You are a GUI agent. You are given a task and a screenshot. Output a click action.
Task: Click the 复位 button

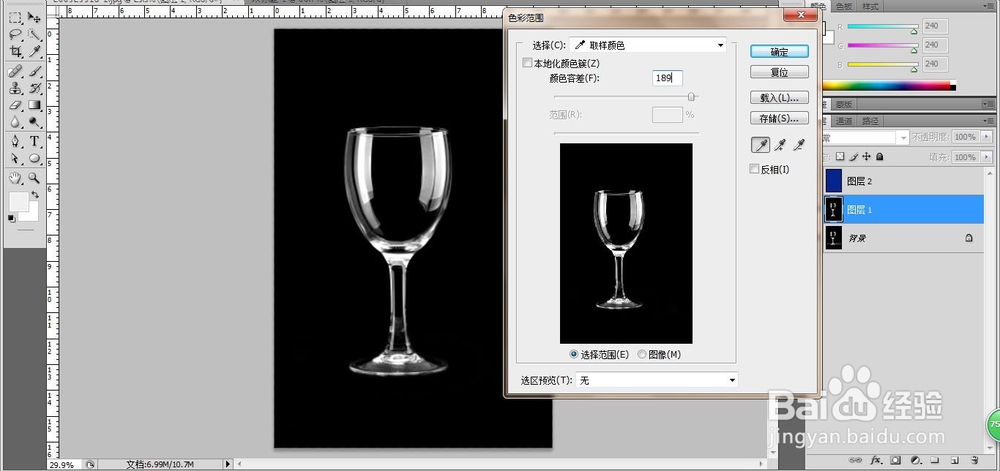[779, 72]
